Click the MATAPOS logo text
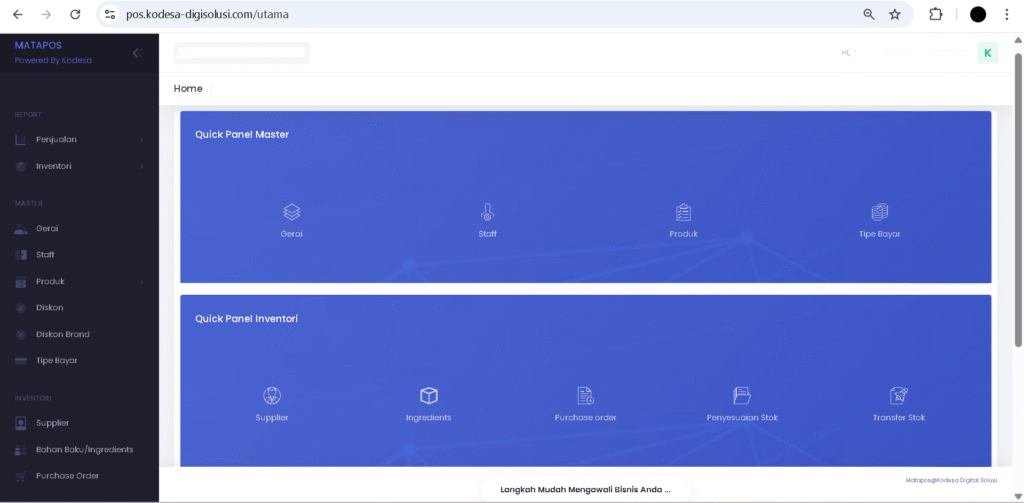Image resolution: width=1024 pixels, height=503 pixels. pos(37,45)
